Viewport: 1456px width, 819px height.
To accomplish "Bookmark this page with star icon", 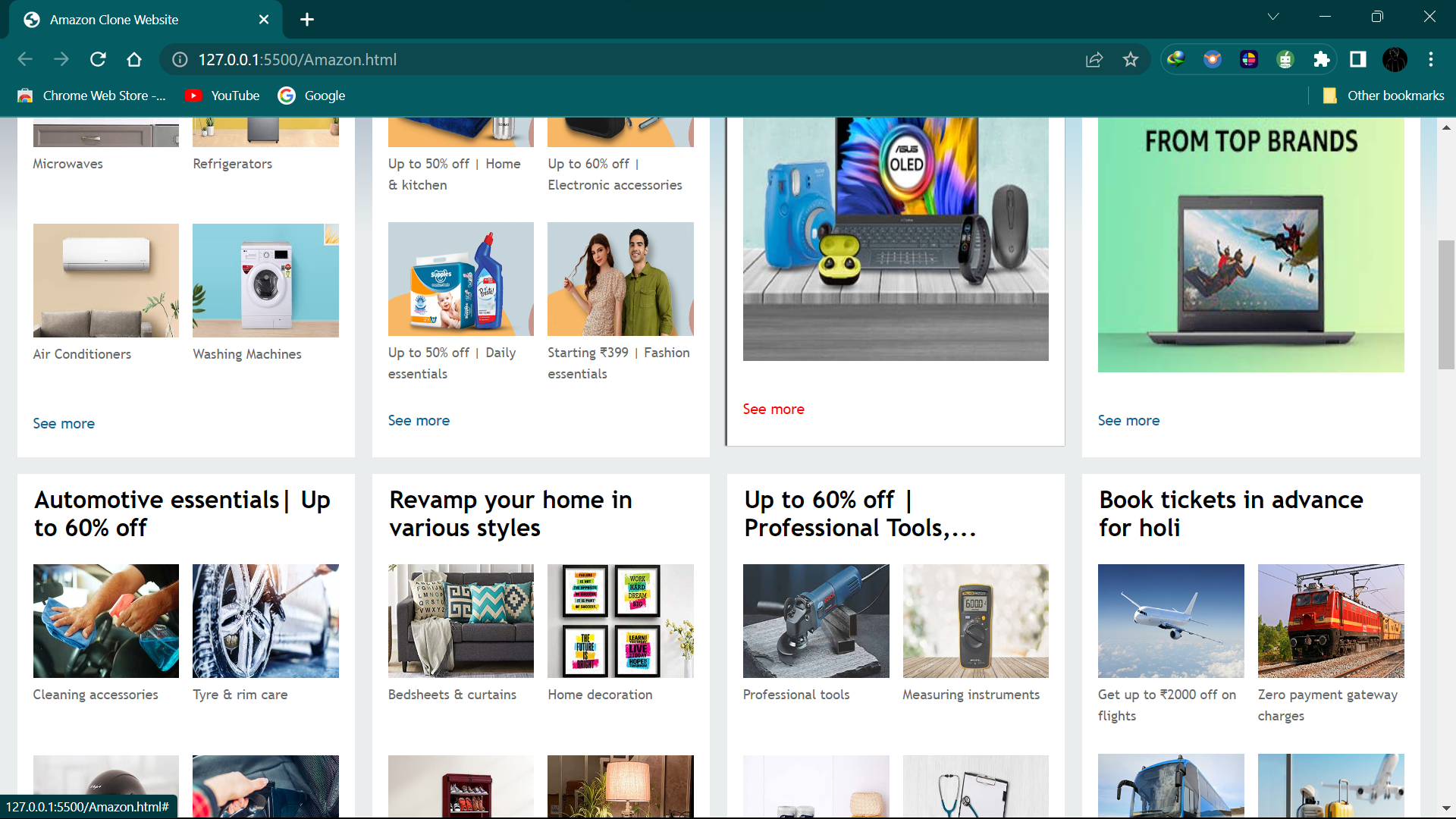I will [x=1131, y=59].
